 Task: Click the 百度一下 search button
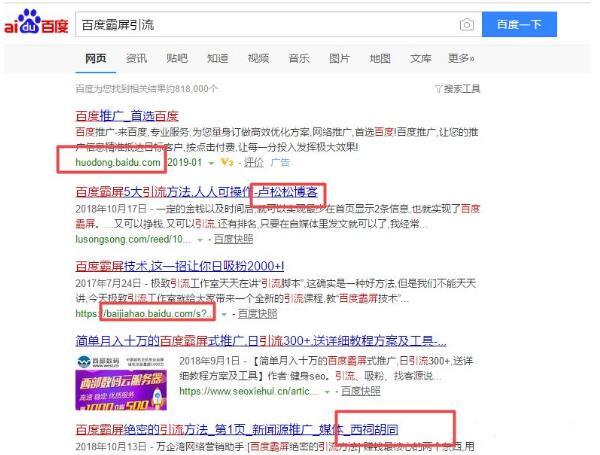519,24
